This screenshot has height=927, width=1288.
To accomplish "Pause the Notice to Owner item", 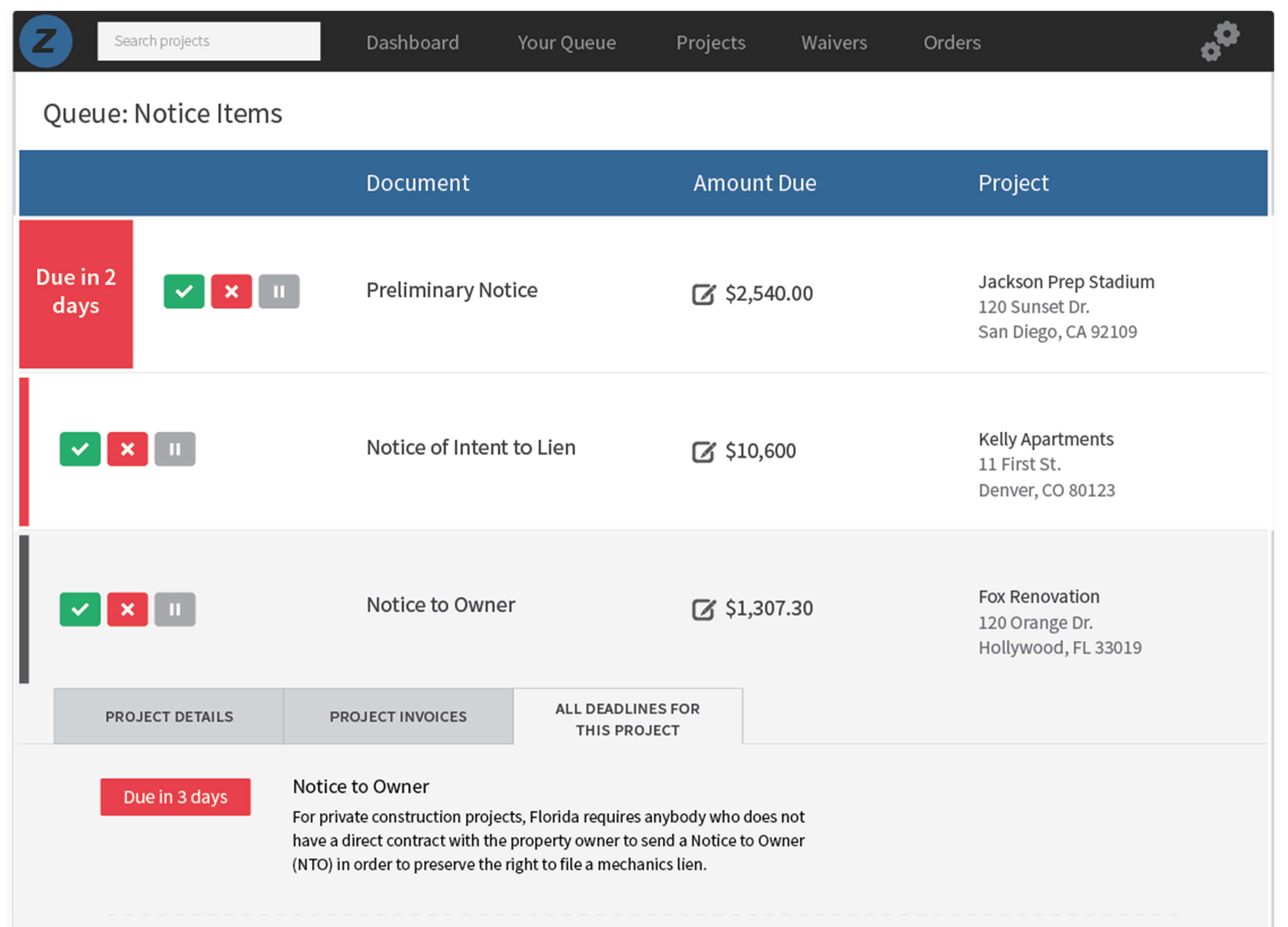I will click(175, 609).
